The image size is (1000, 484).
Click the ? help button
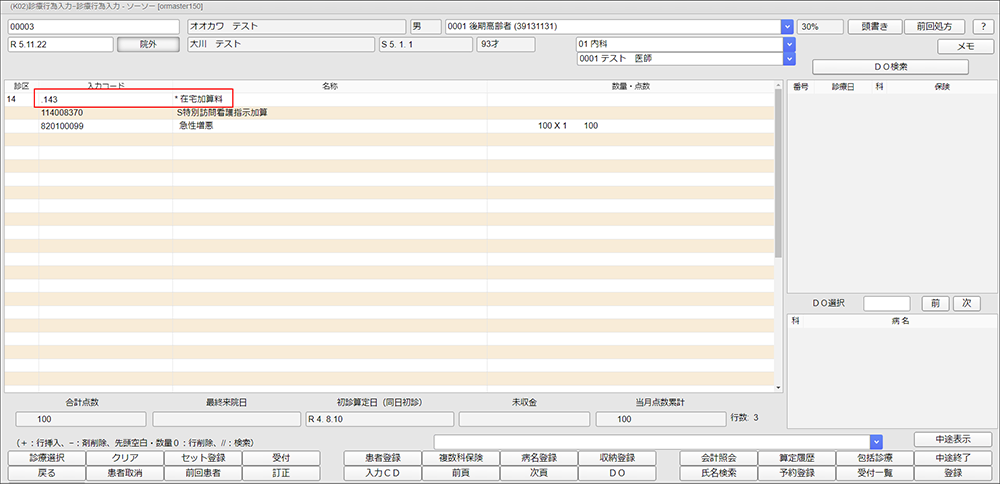[x=982, y=27]
